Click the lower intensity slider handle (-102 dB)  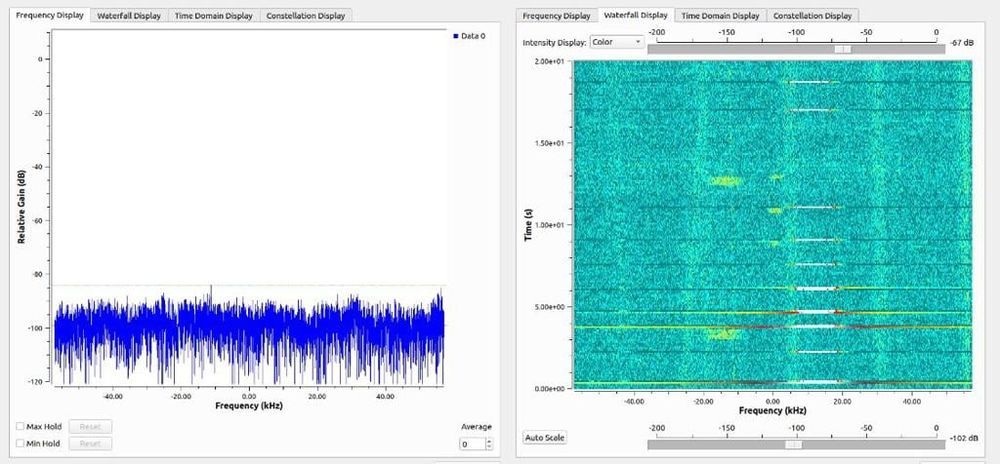[x=793, y=444]
